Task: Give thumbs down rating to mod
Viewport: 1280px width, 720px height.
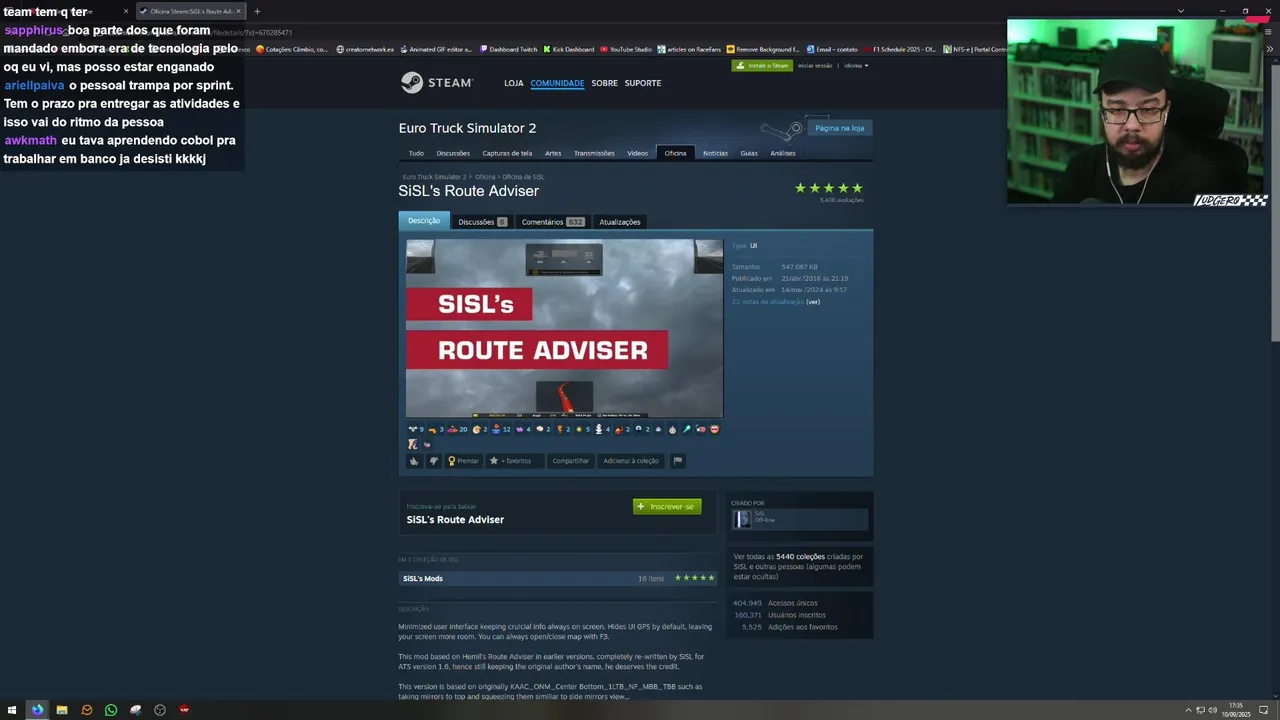Action: coord(433,461)
